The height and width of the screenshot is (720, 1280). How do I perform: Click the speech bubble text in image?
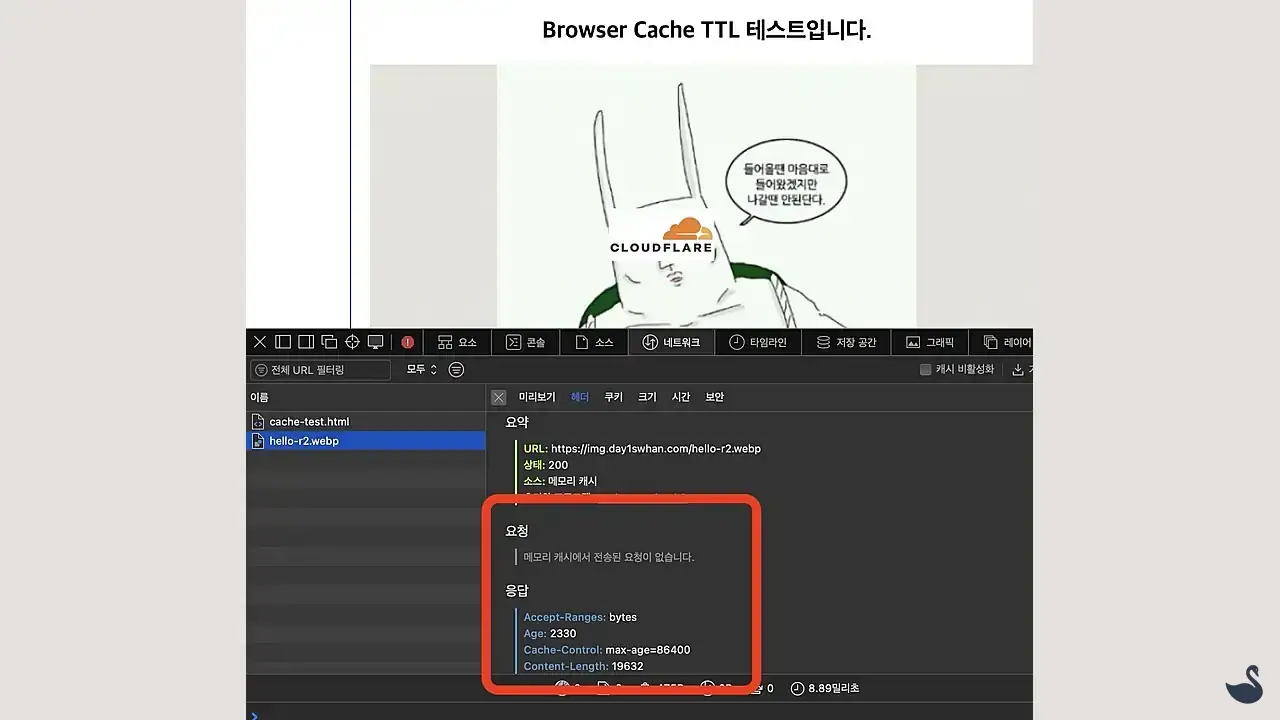click(785, 184)
